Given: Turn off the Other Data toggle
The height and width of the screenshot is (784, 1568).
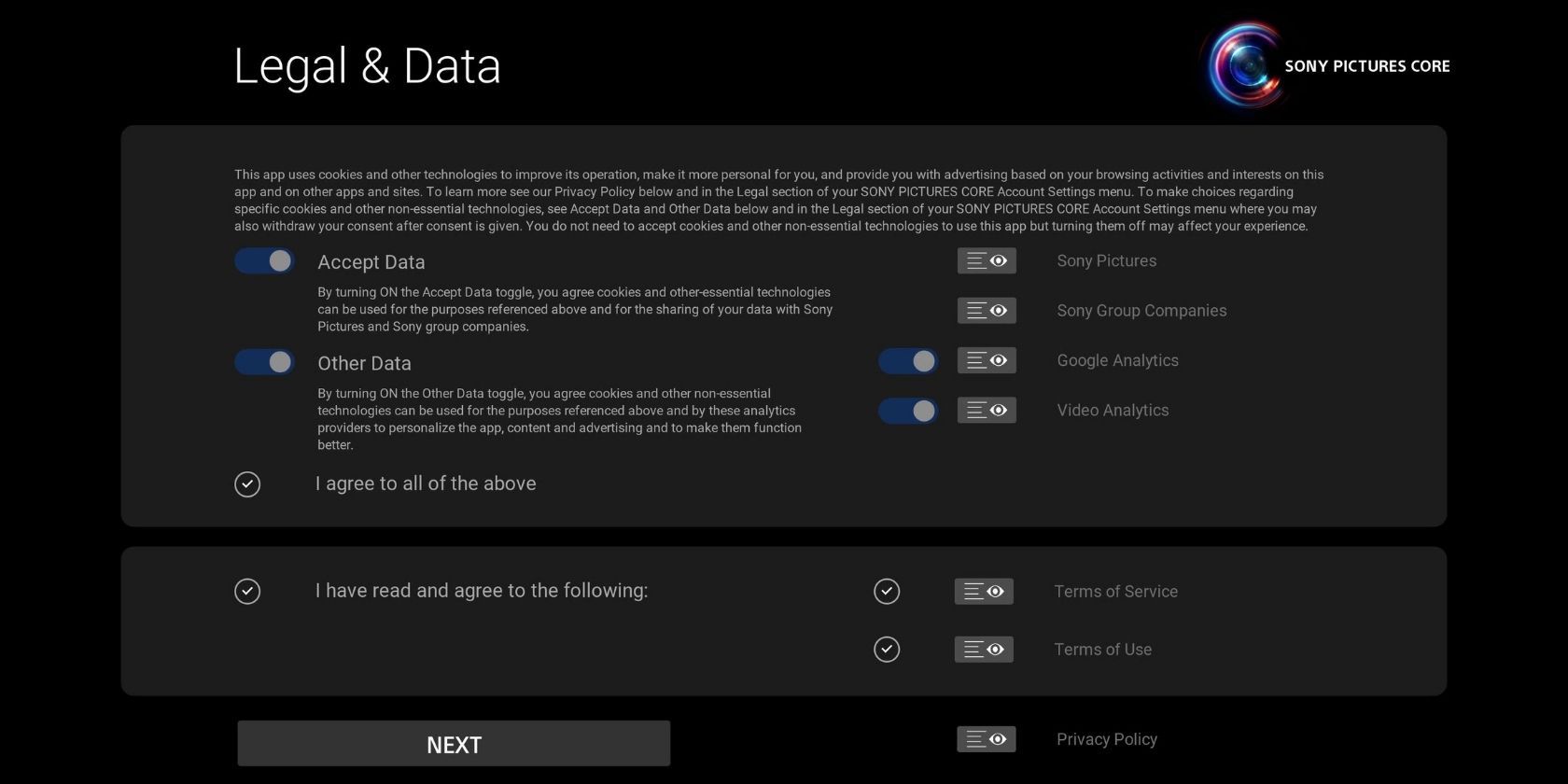Looking at the screenshot, I should (x=264, y=361).
